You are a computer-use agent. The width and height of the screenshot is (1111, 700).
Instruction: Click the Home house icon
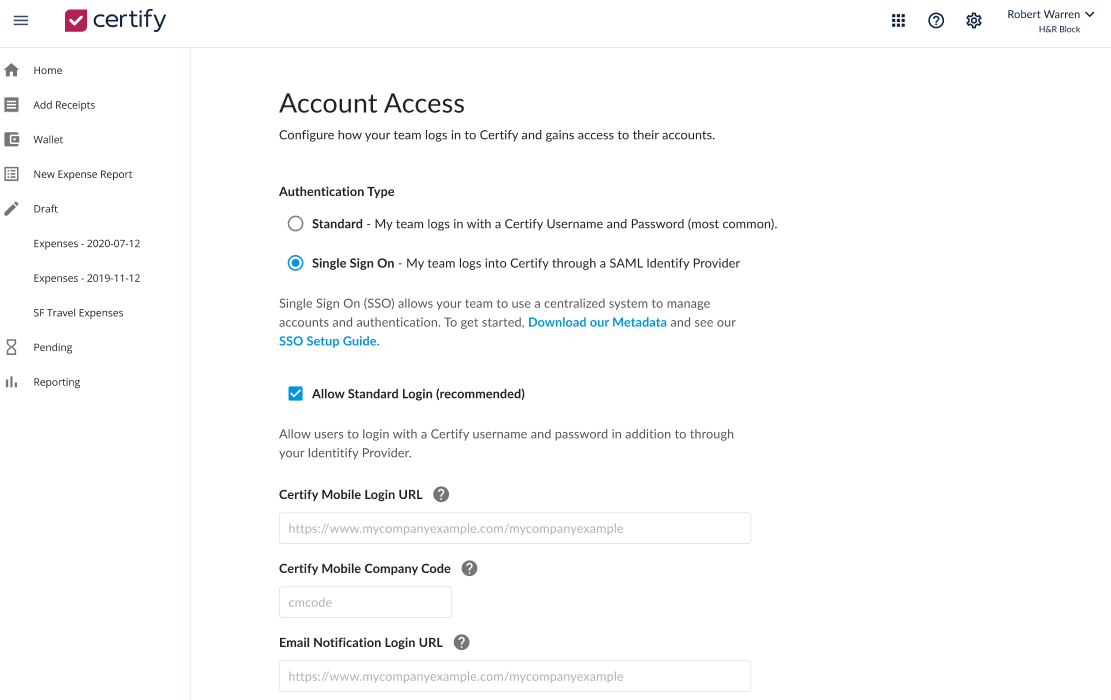pyautogui.click(x=11, y=70)
